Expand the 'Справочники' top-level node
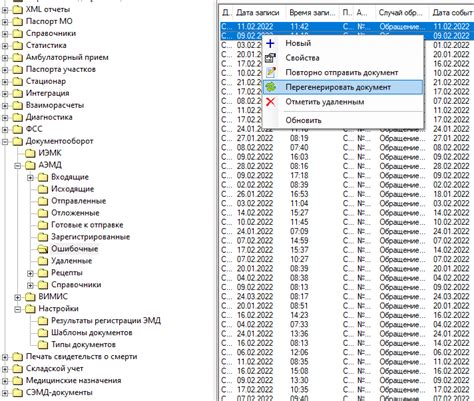Screen dimensions: 474x401 [5, 34]
